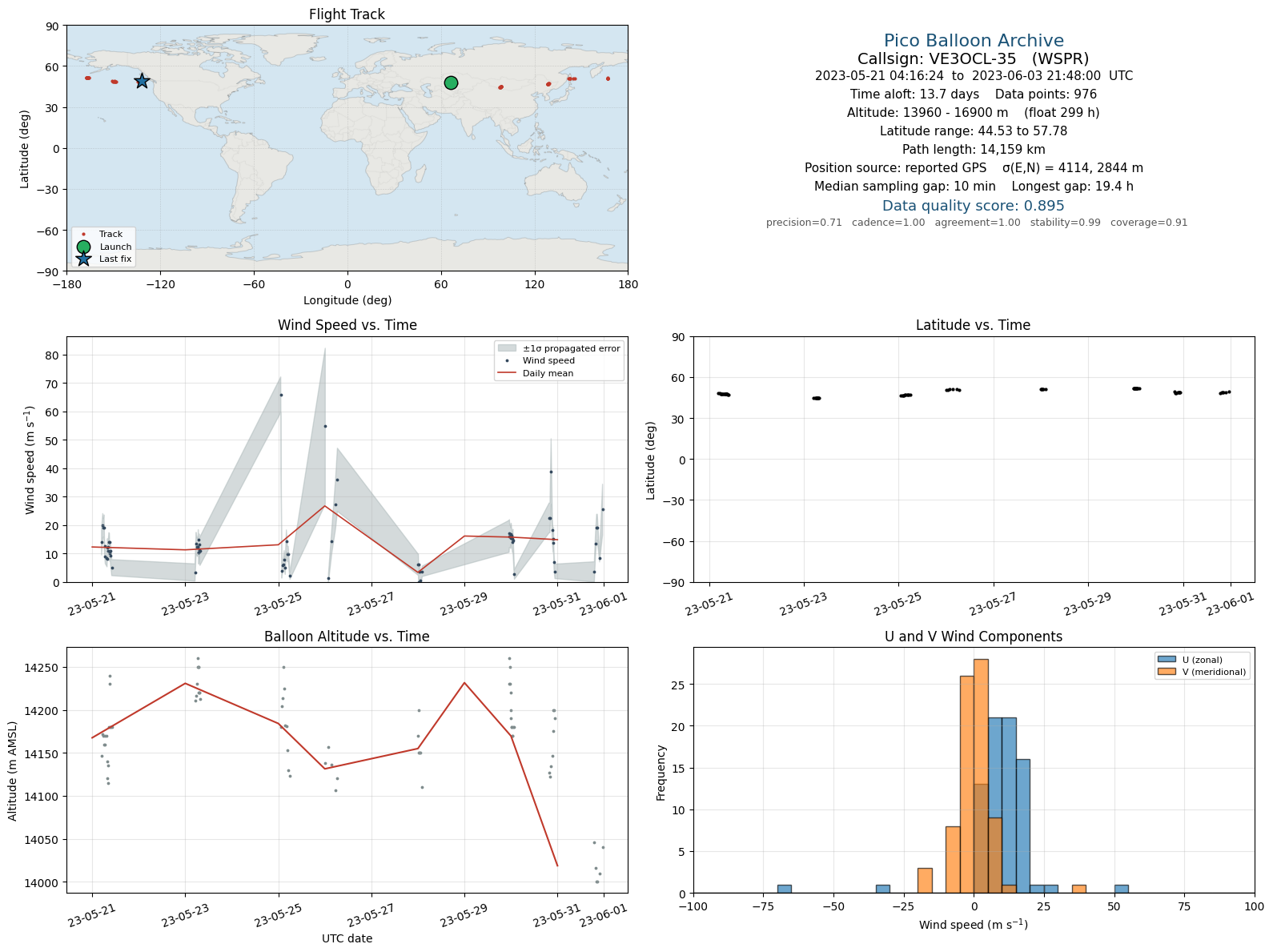Click the "Data quality score: 0.895" text
The height and width of the screenshot is (952, 1273).
tap(974, 206)
